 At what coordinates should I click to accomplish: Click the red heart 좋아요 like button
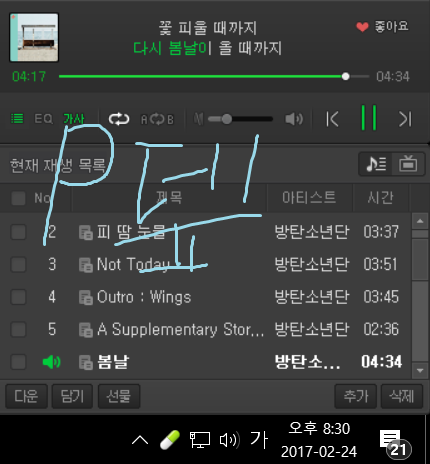click(382, 26)
